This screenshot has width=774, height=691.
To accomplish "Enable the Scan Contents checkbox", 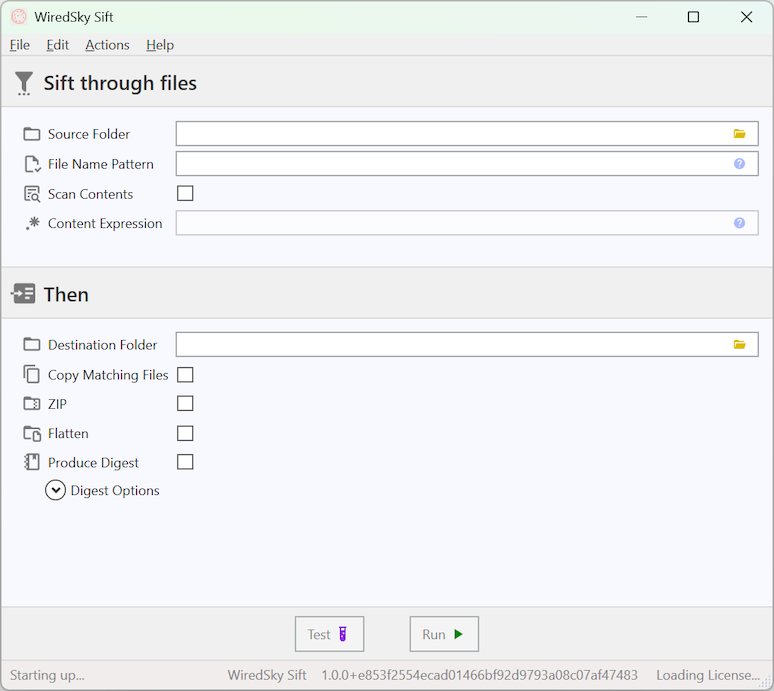I will tap(185, 193).
